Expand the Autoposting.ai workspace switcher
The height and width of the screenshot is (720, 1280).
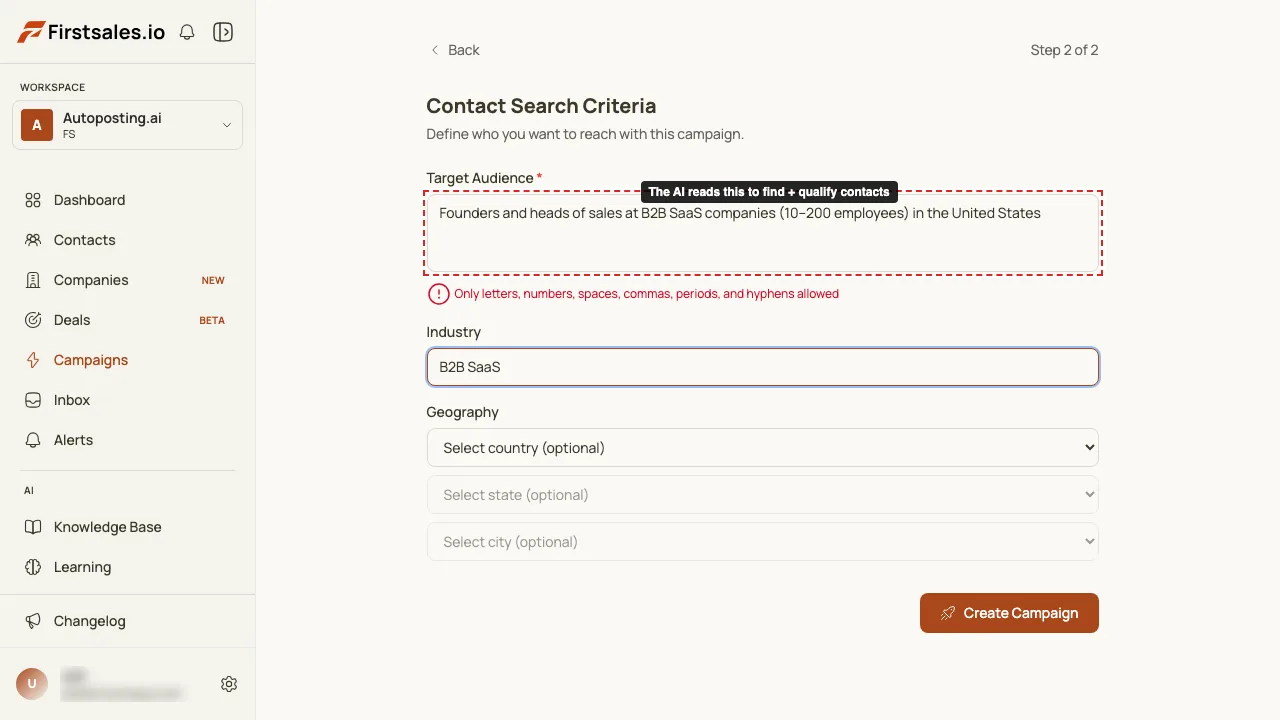click(x=127, y=125)
